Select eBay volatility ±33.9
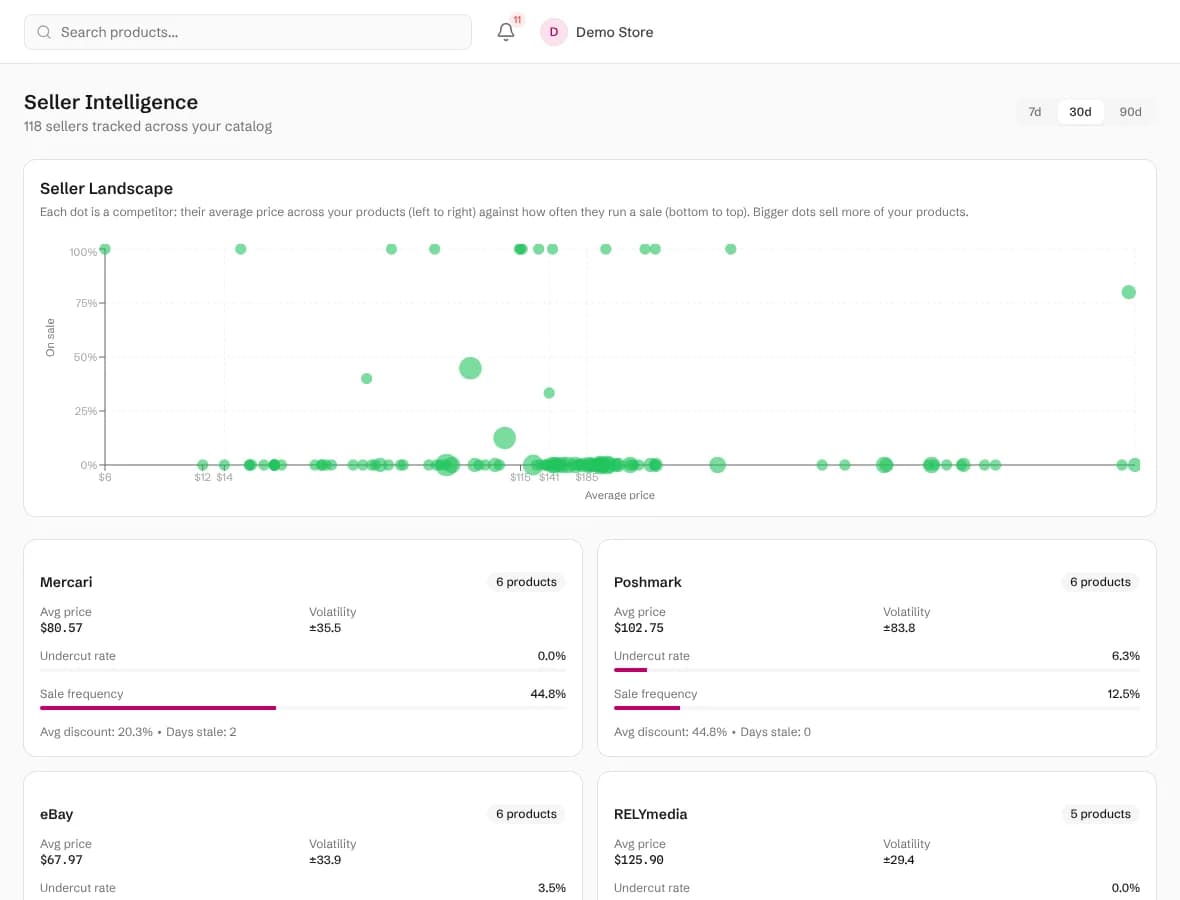 click(325, 859)
